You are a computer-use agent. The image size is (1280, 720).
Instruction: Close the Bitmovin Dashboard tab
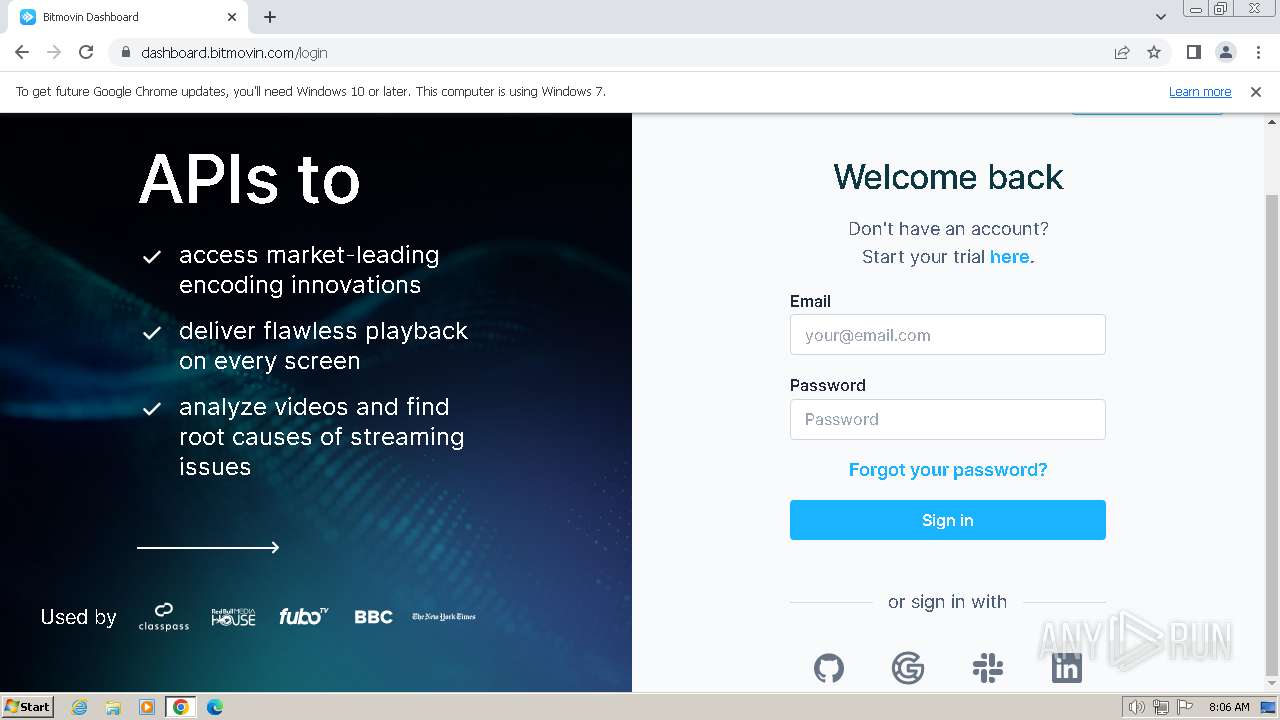(x=232, y=17)
